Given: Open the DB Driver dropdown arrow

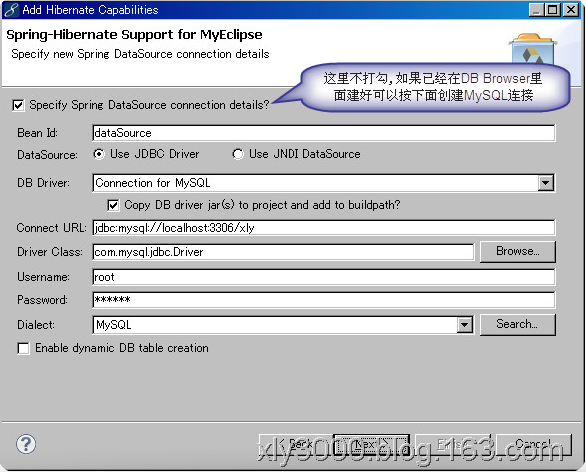Looking at the screenshot, I should pos(546,183).
